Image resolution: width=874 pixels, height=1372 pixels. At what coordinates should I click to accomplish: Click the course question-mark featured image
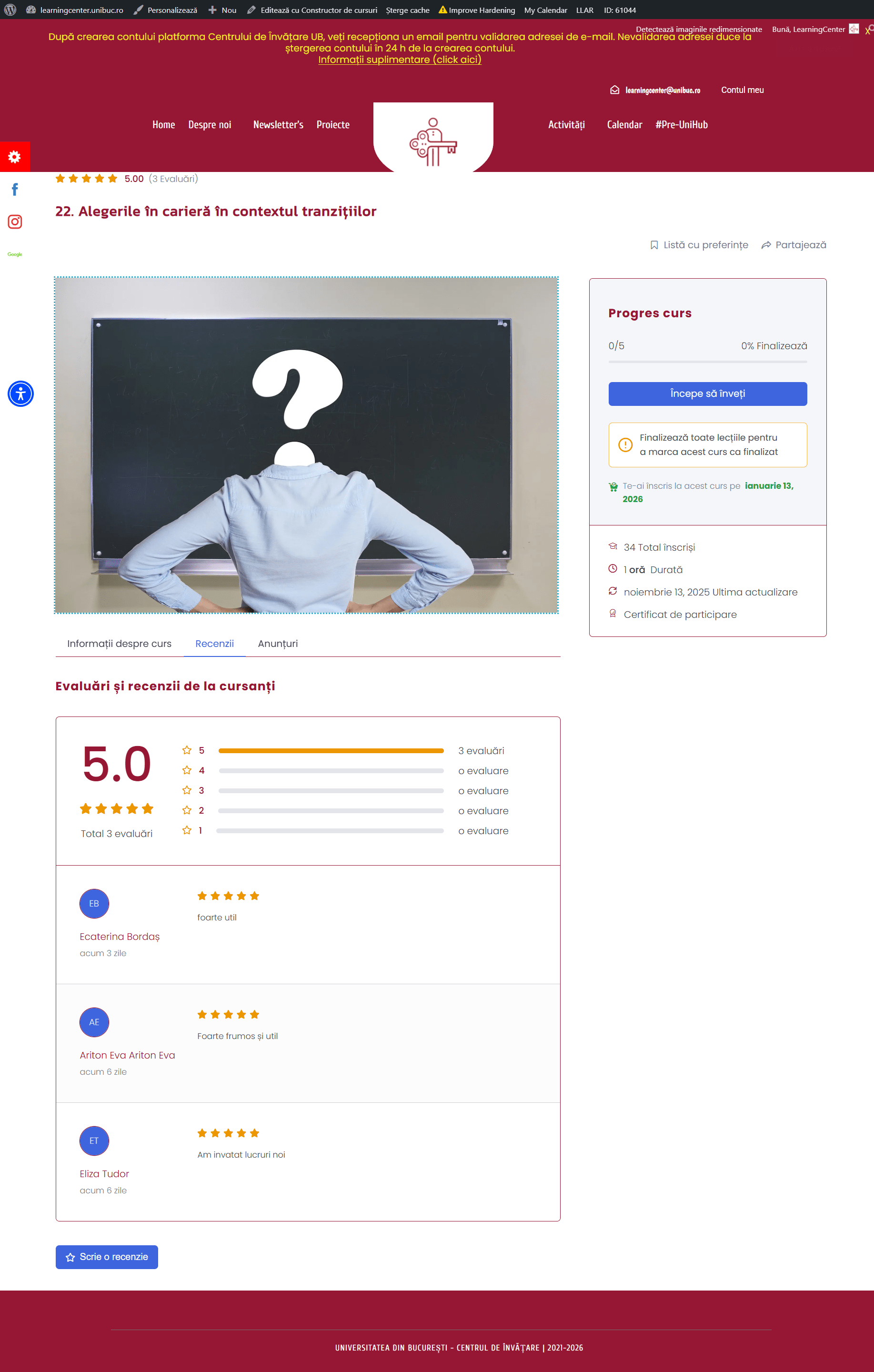tap(307, 445)
